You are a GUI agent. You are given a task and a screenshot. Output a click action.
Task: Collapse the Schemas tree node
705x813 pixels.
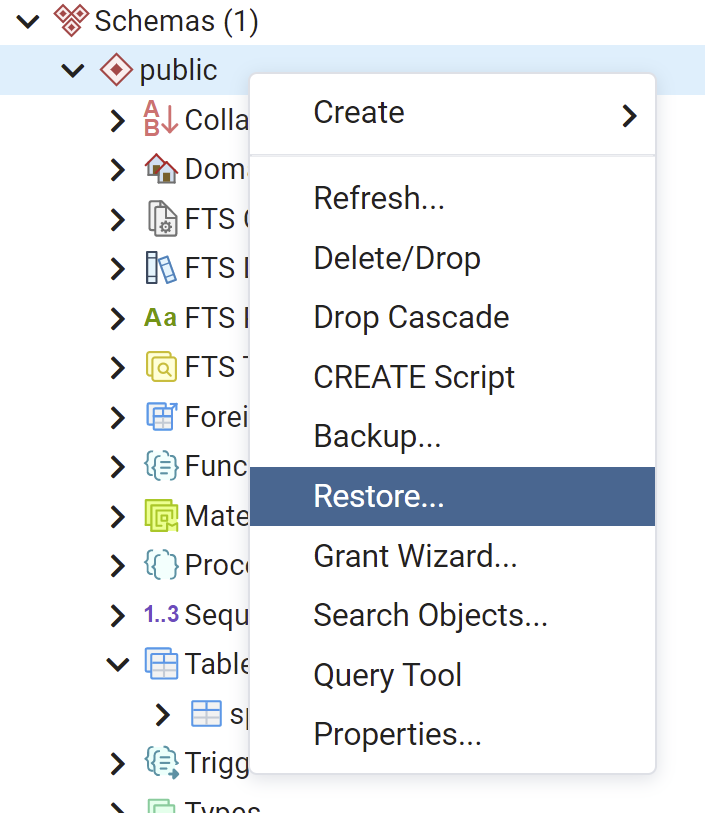(x=28, y=21)
